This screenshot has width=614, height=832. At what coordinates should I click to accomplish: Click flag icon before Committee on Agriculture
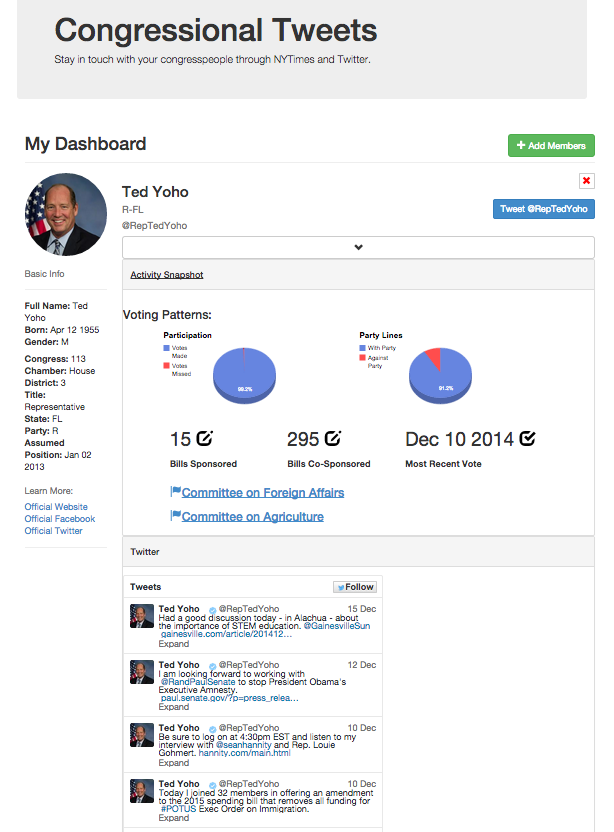(176, 515)
